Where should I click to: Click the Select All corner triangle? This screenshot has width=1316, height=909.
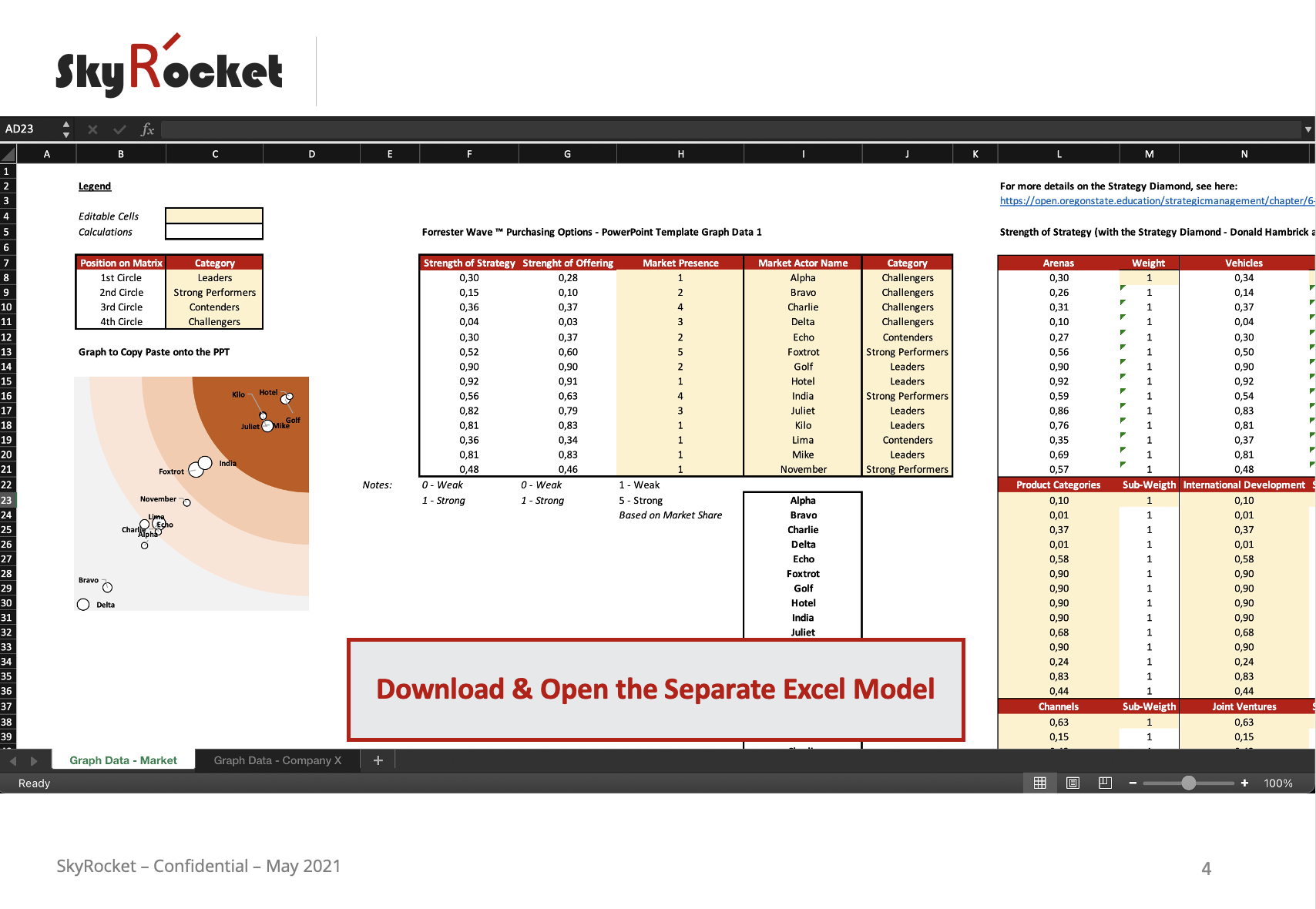(8, 154)
